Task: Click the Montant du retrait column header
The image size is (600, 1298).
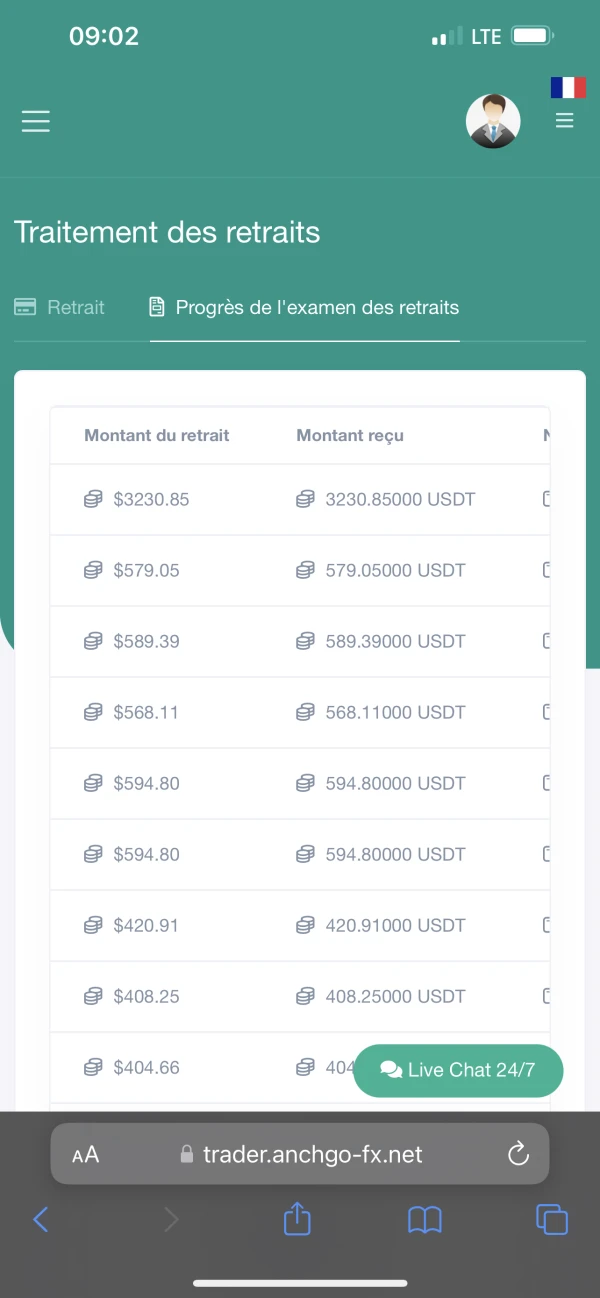Action: coord(157,435)
